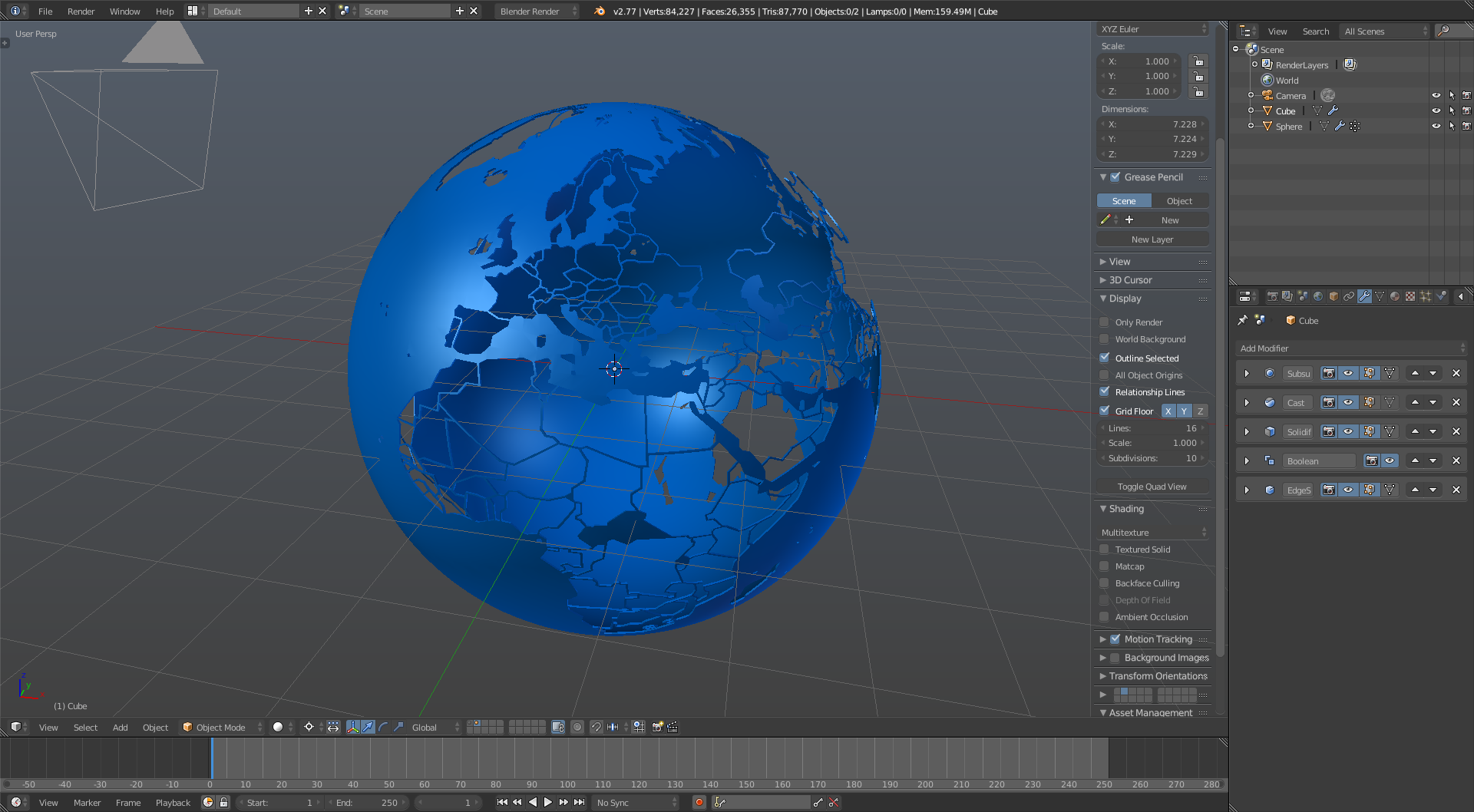Image resolution: width=1474 pixels, height=812 pixels.
Task: Turn on Ambient Occlusion shading
Action: click(x=1104, y=617)
